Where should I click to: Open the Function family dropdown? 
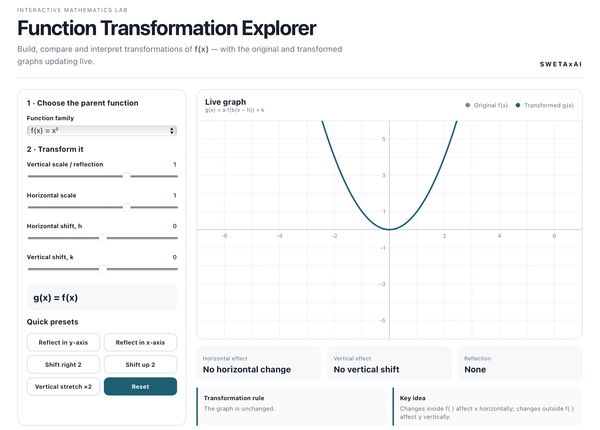[102, 130]
